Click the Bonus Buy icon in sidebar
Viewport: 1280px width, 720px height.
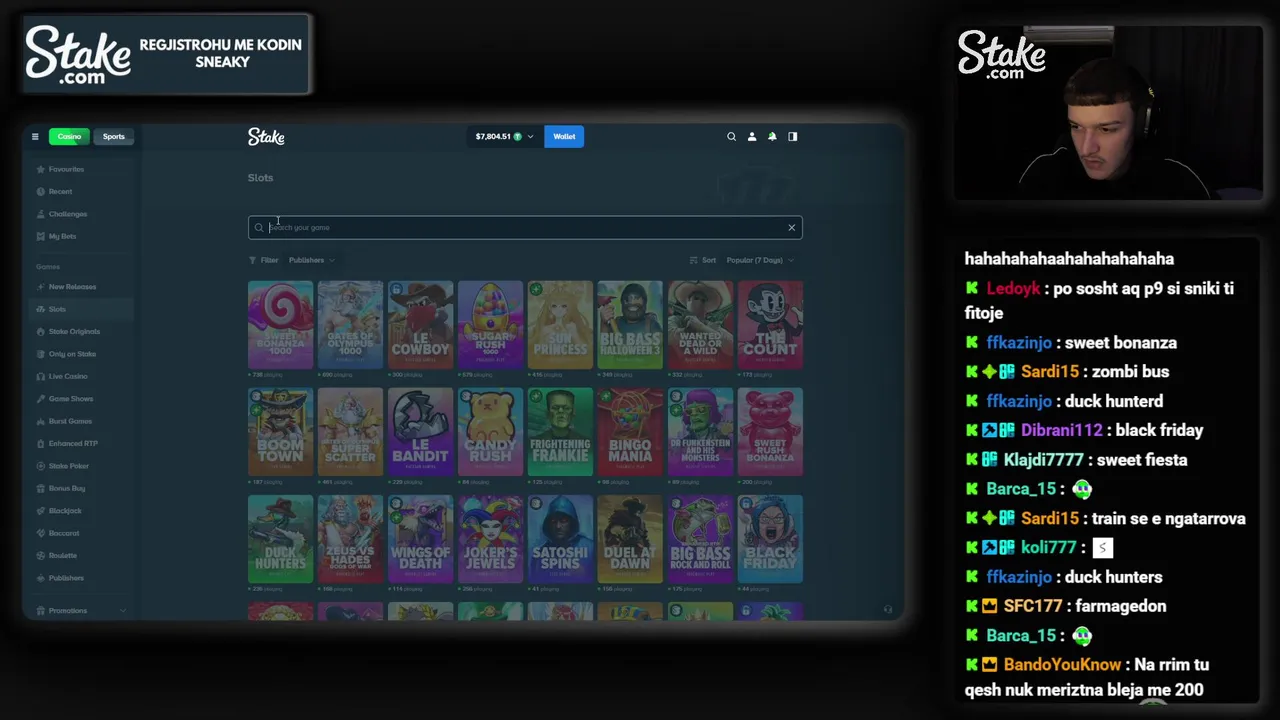40,488
